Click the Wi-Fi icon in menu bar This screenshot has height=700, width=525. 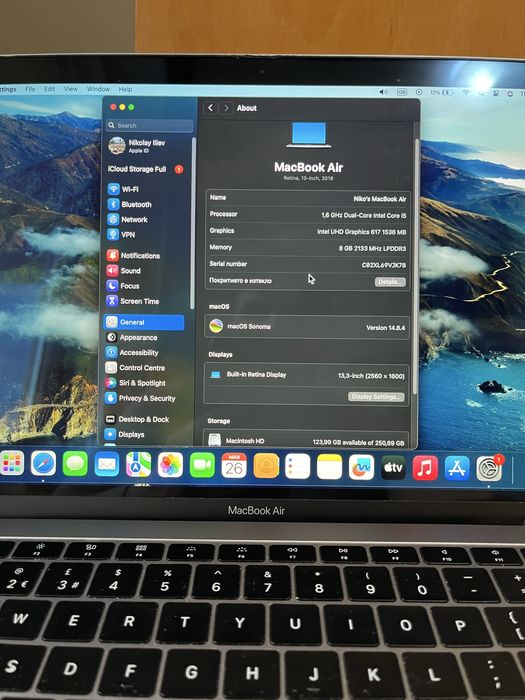[466, 92]
